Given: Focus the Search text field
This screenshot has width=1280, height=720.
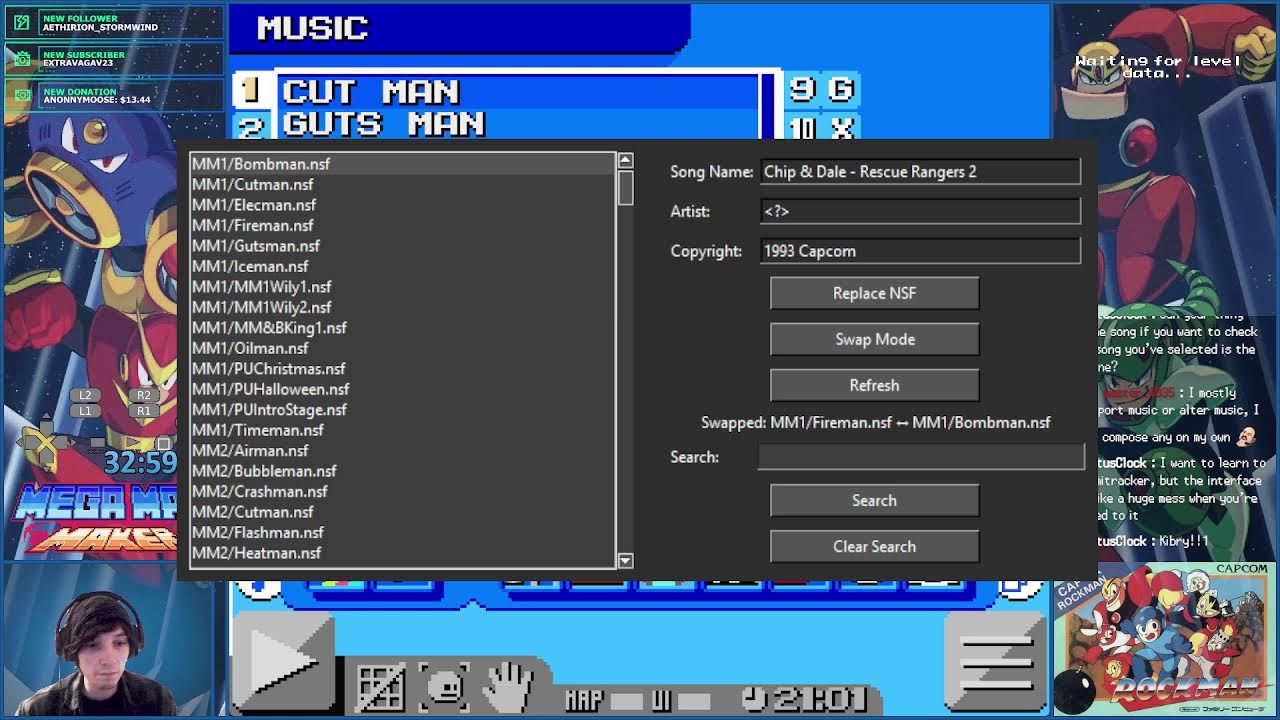Looking at the screenshot, I should click(921, 457).
